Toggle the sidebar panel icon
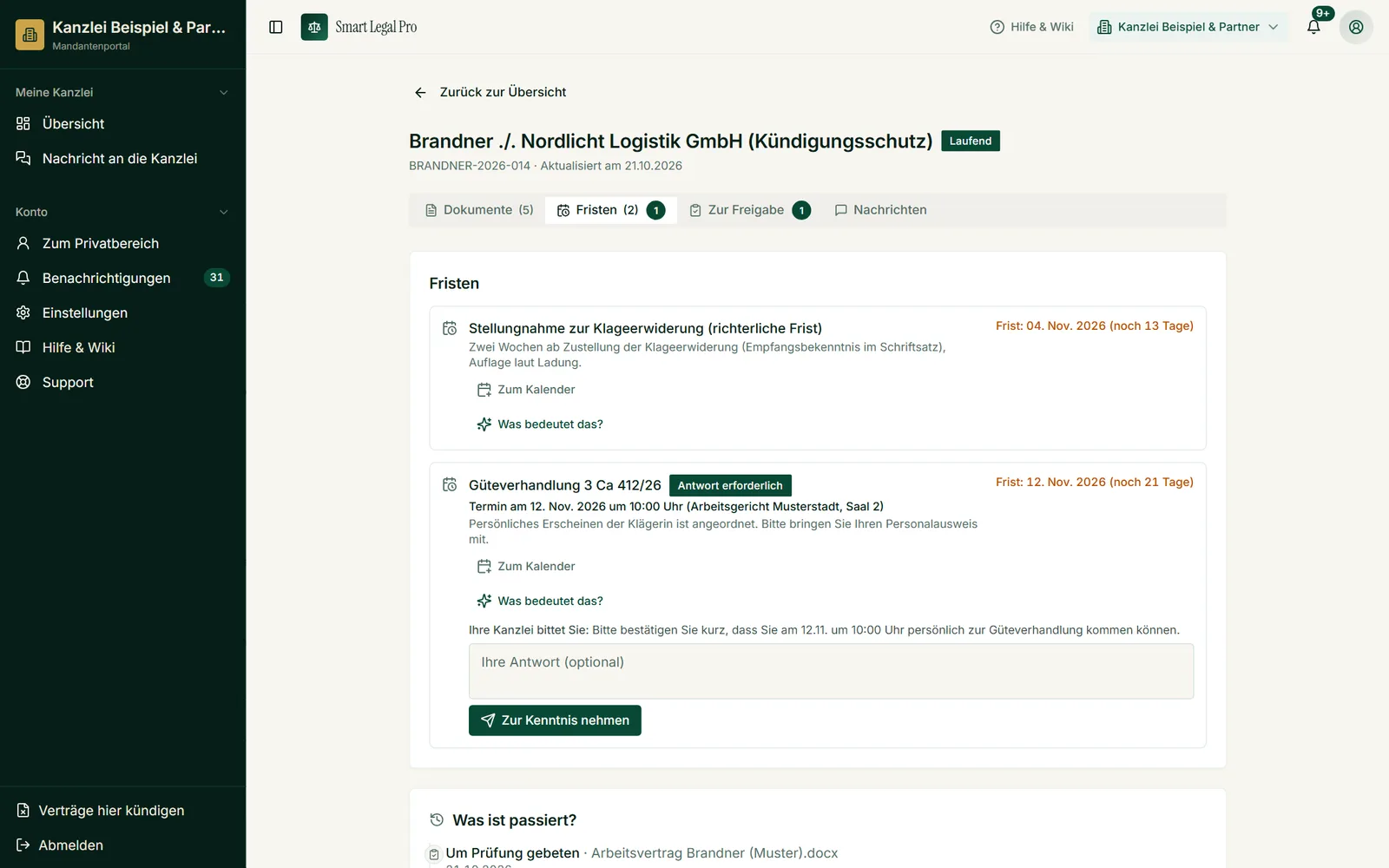The width and height of the screenshot is (1389, 868). (x=276, y=27)
